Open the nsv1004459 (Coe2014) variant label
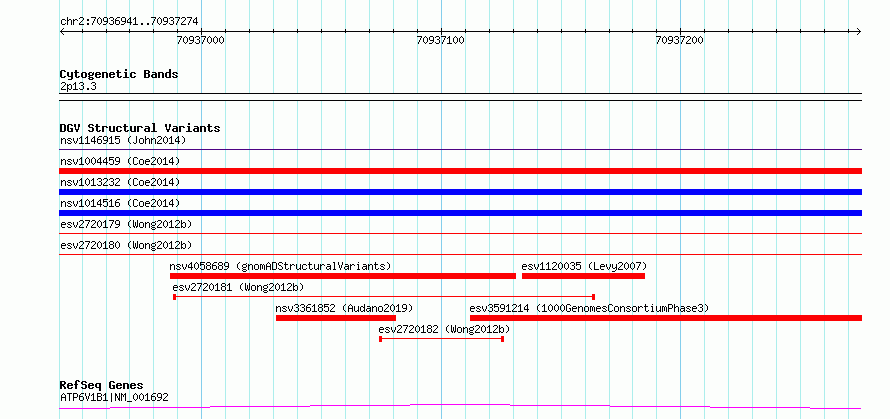Screen dimensions: 890x419 click(120, 161)
